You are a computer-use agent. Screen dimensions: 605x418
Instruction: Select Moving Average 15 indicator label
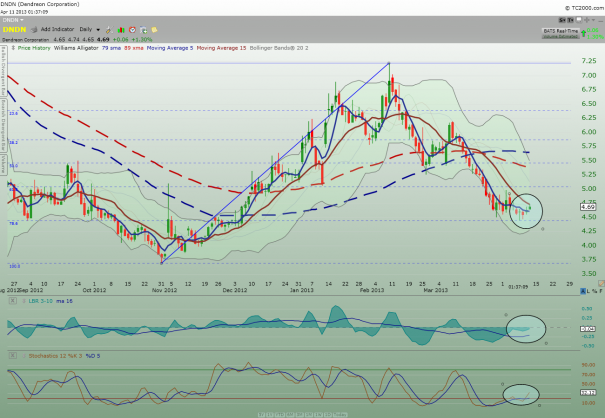click(221, 48)
